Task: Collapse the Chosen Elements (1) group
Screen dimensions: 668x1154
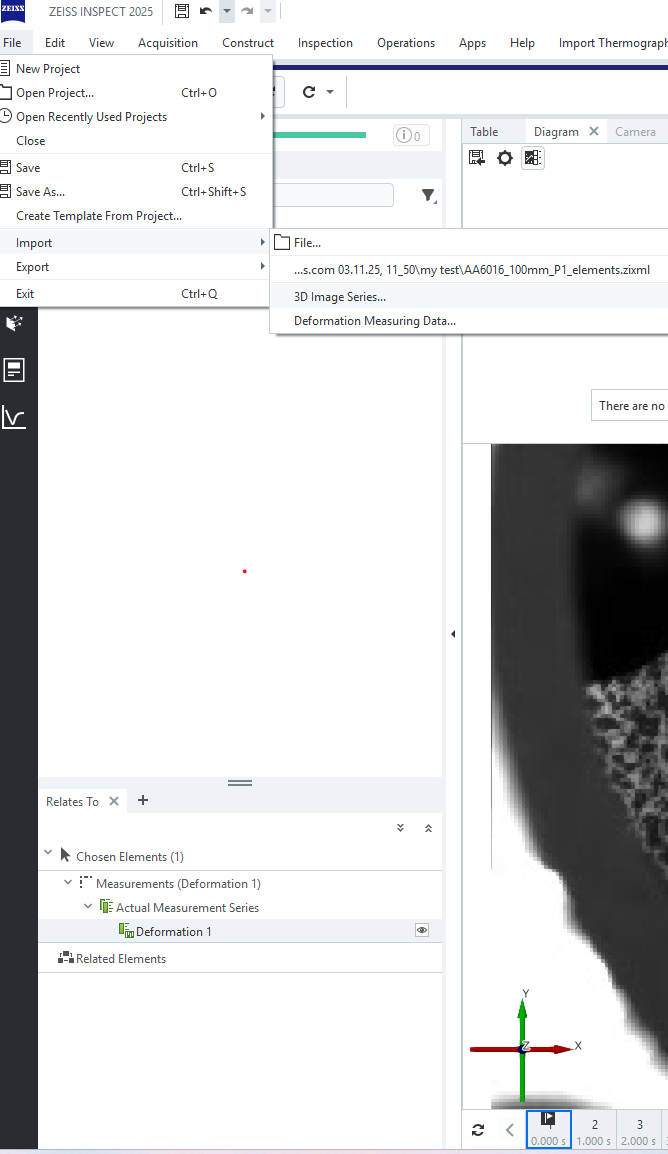Action: coord(48,852)
